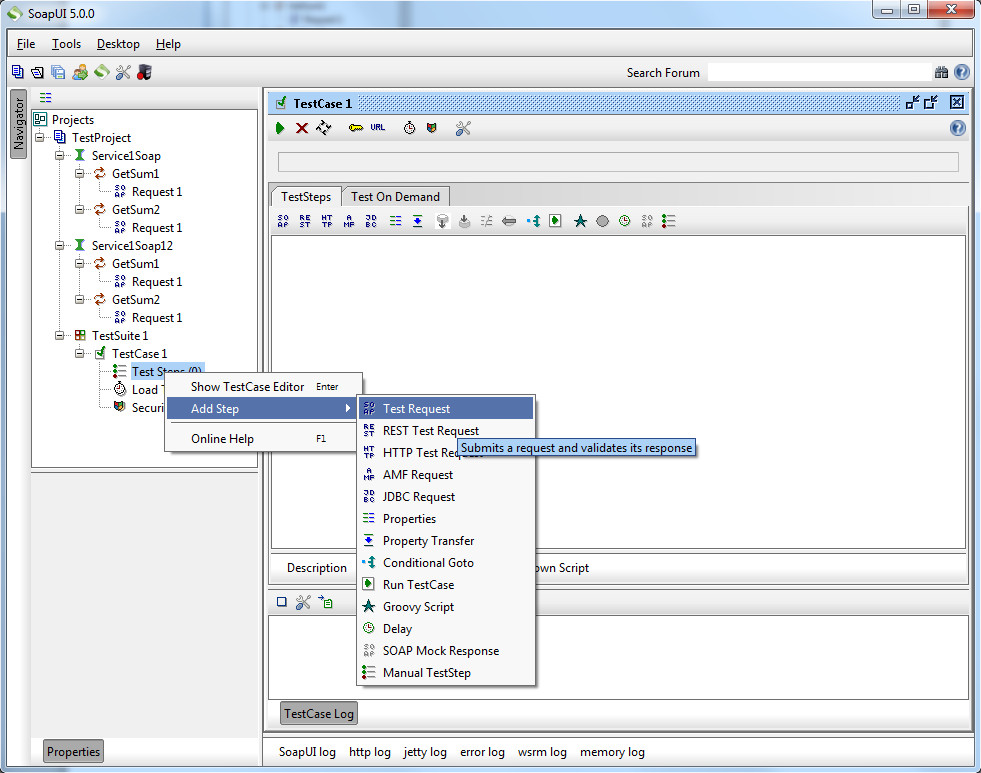The image size is (981, 773).
Task: Click the clear log square icon
Action: 282,602
